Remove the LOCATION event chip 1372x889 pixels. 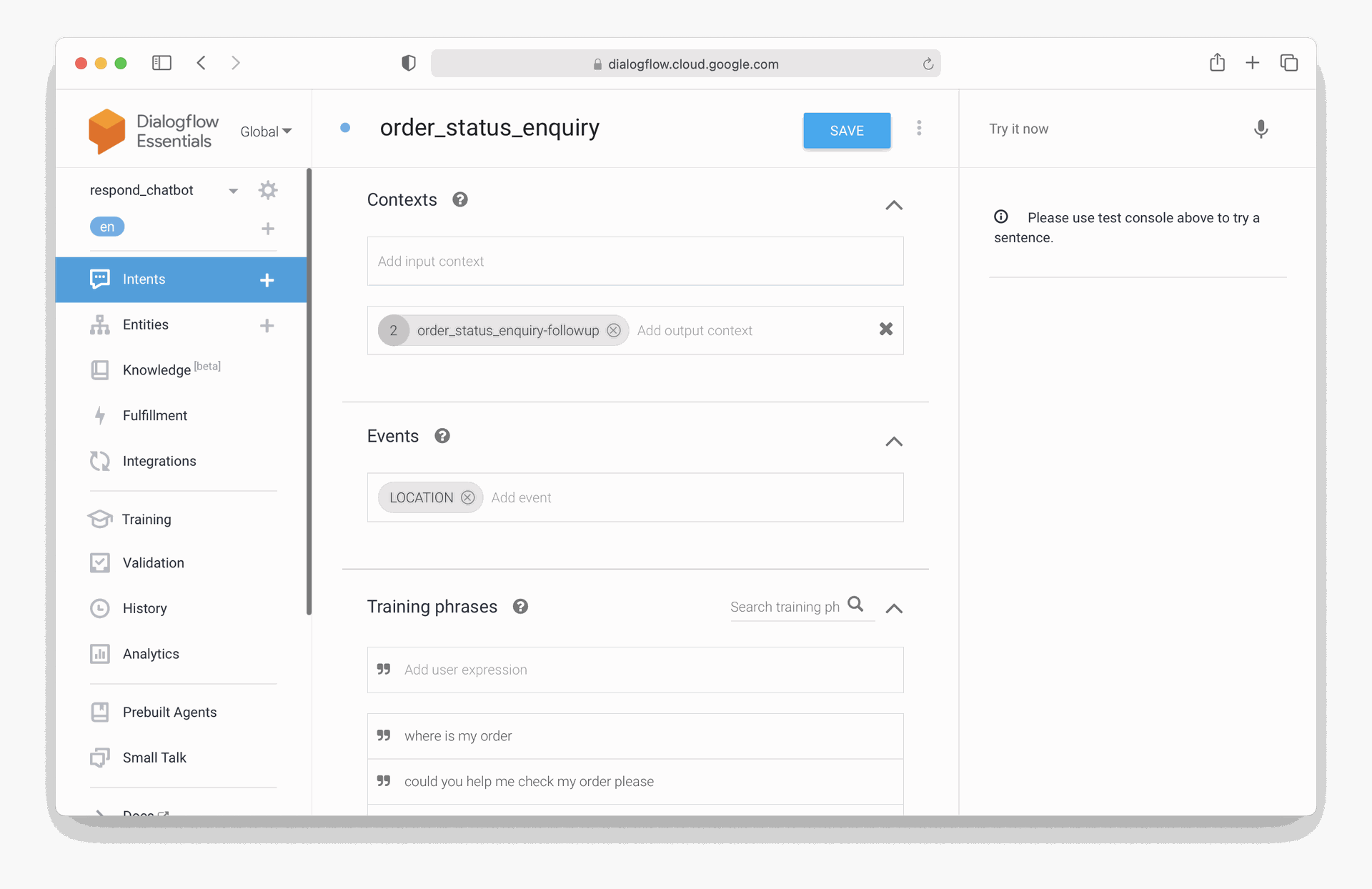467,497
